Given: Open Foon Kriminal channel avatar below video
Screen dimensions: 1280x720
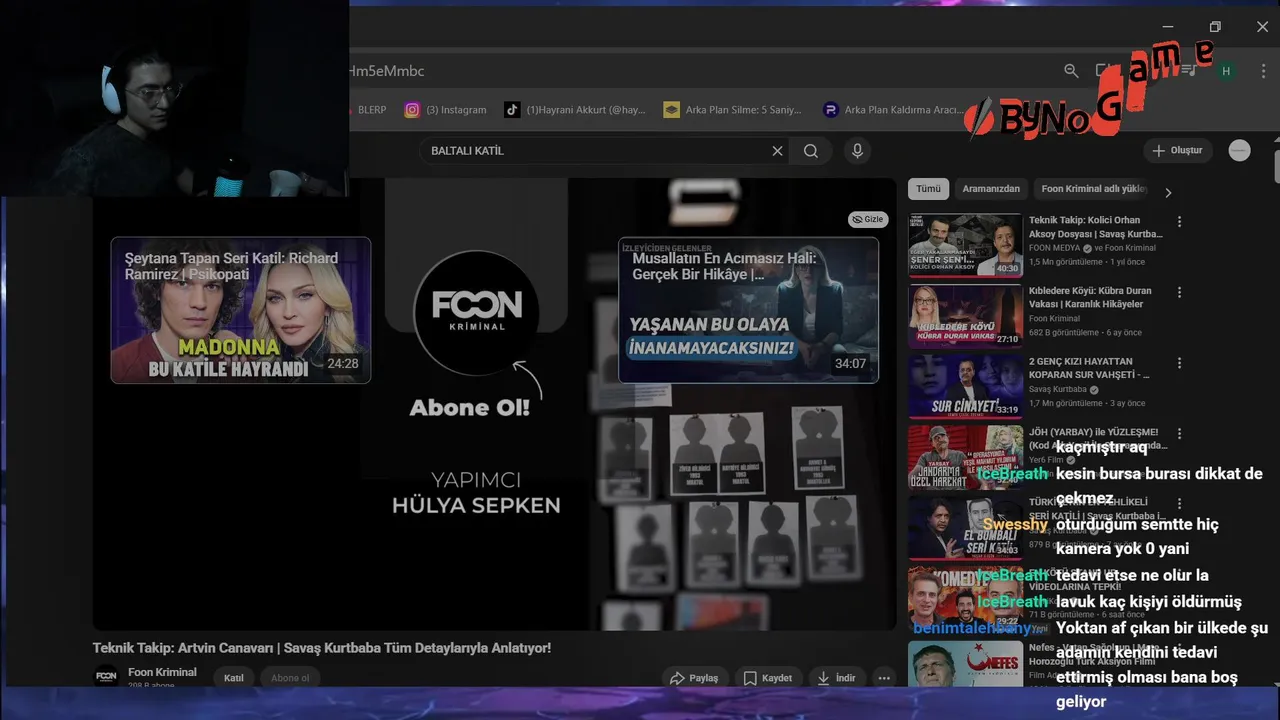Looking at the screenshot, I should click(106, 677).
